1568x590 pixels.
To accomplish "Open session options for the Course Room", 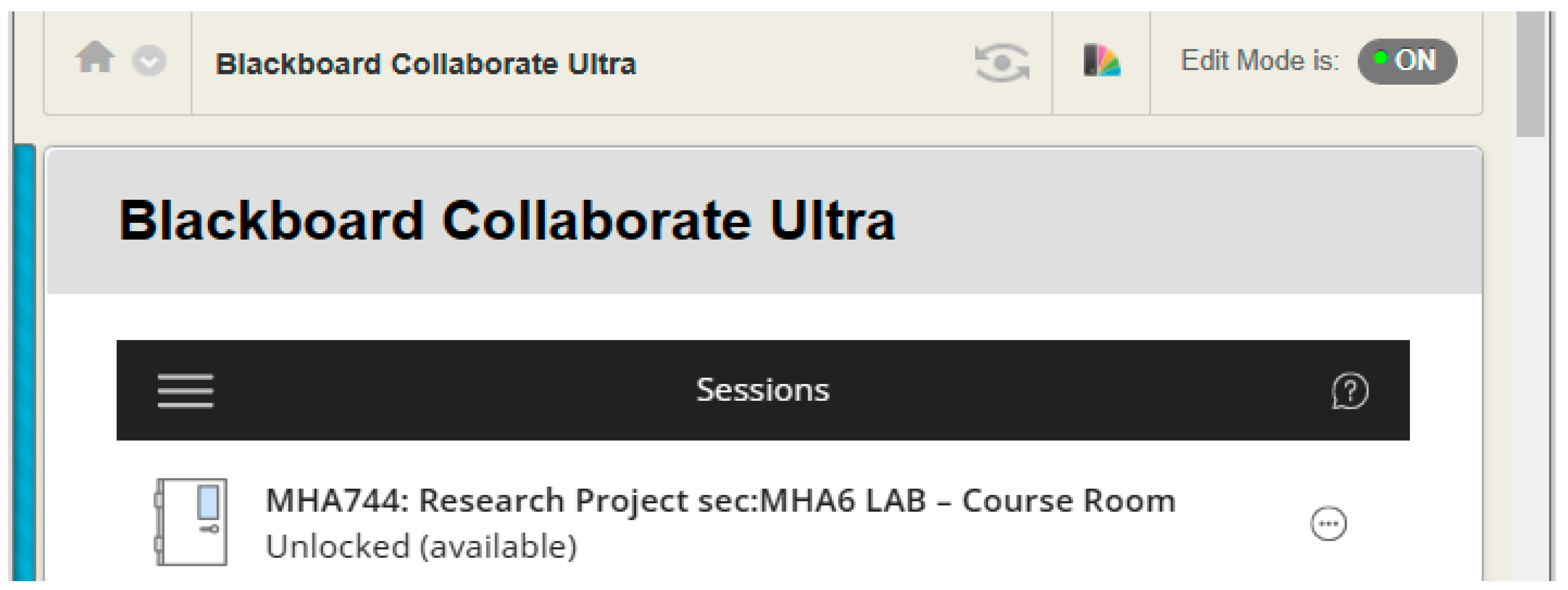I will coord(1328,523).
